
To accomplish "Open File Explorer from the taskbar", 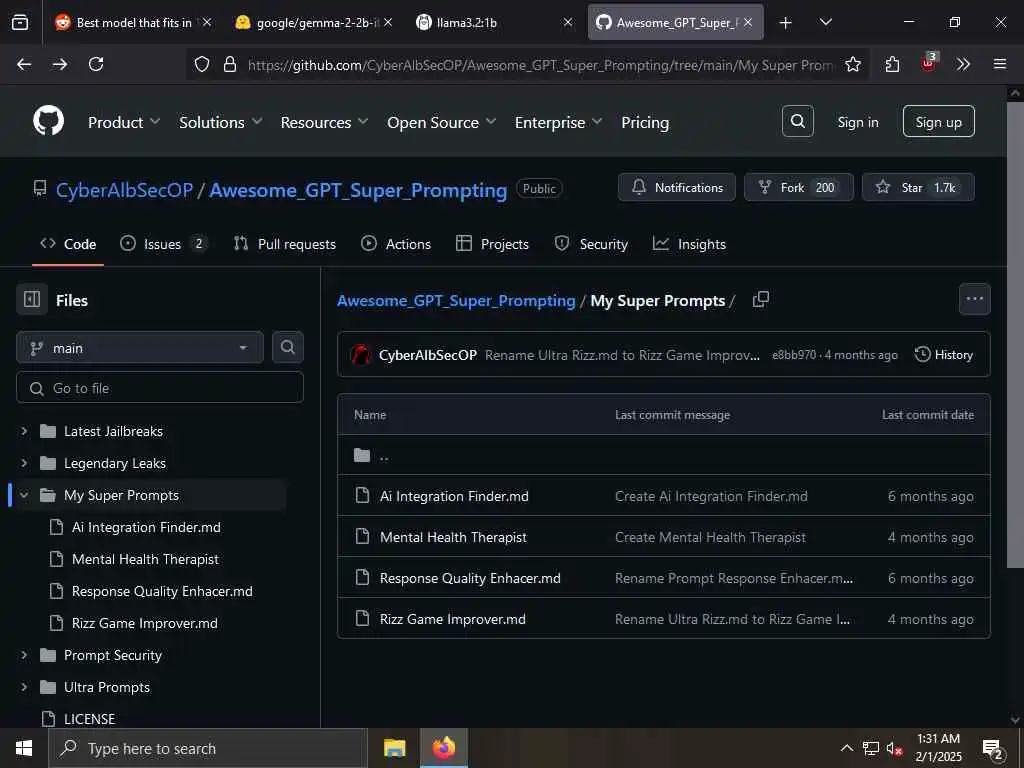I will pyautogui.click(x=394, y=748).
